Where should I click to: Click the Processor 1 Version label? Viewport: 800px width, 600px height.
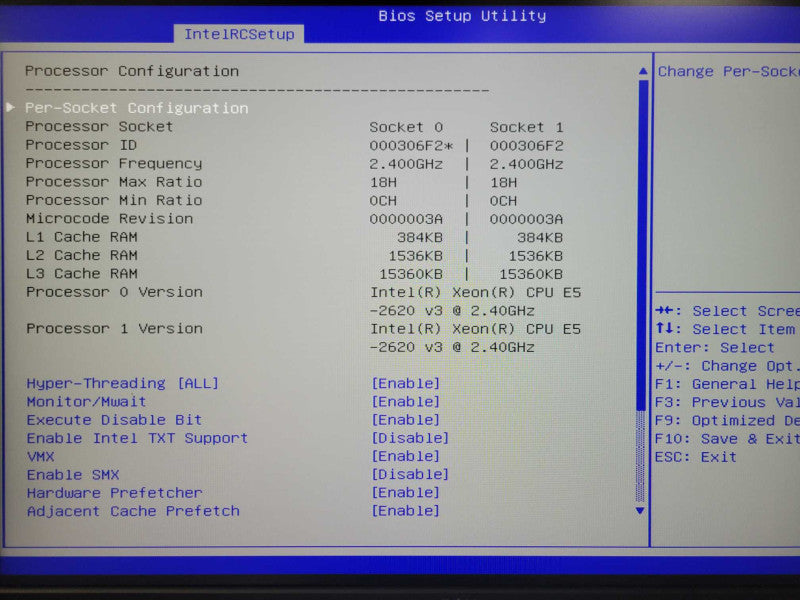click(114, 329)
